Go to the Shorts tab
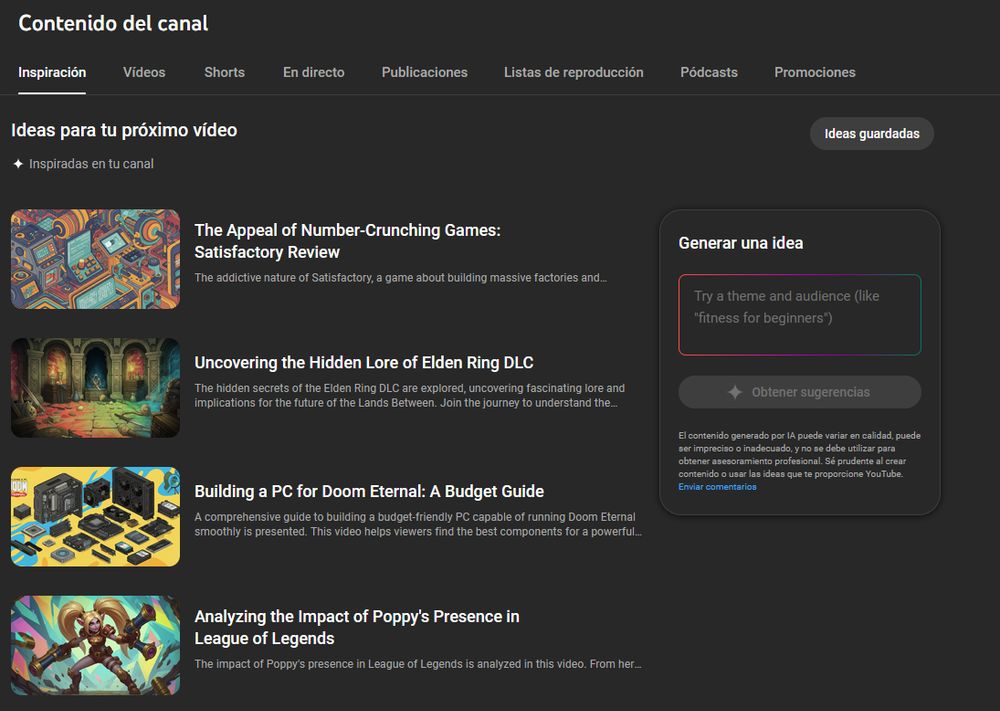 point(224,72)
